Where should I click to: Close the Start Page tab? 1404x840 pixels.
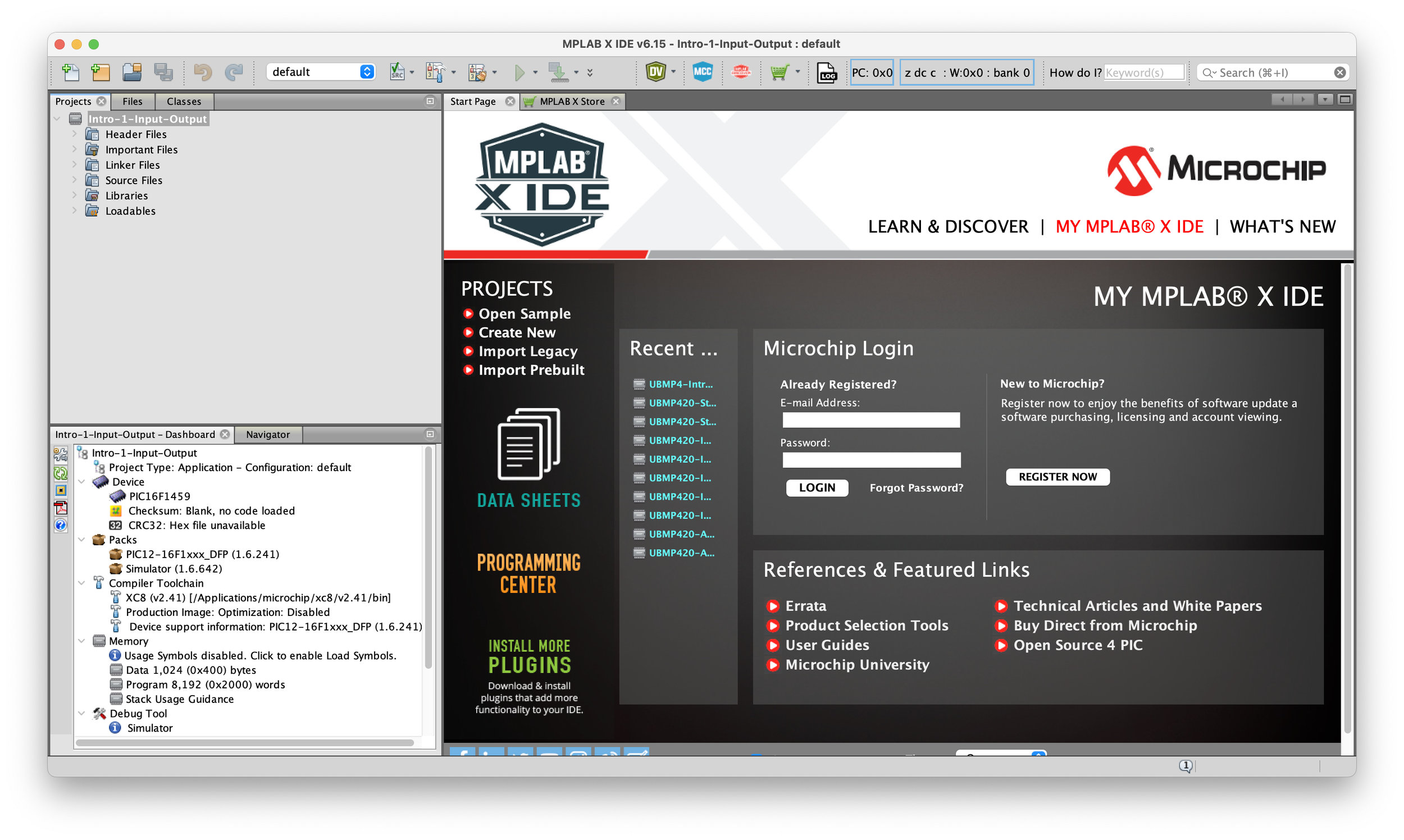pyautogui.click(x=510, y=101)
